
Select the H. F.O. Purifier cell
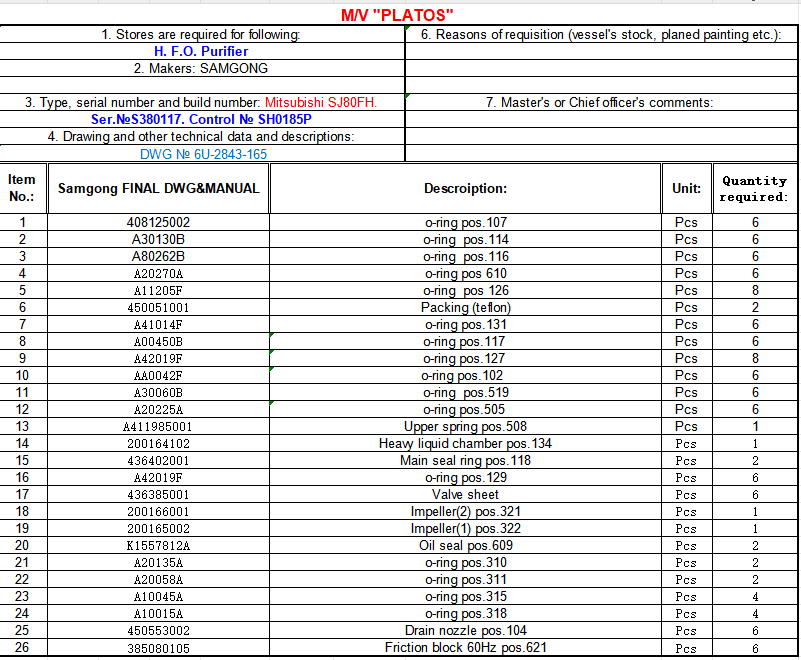point(201,51)
